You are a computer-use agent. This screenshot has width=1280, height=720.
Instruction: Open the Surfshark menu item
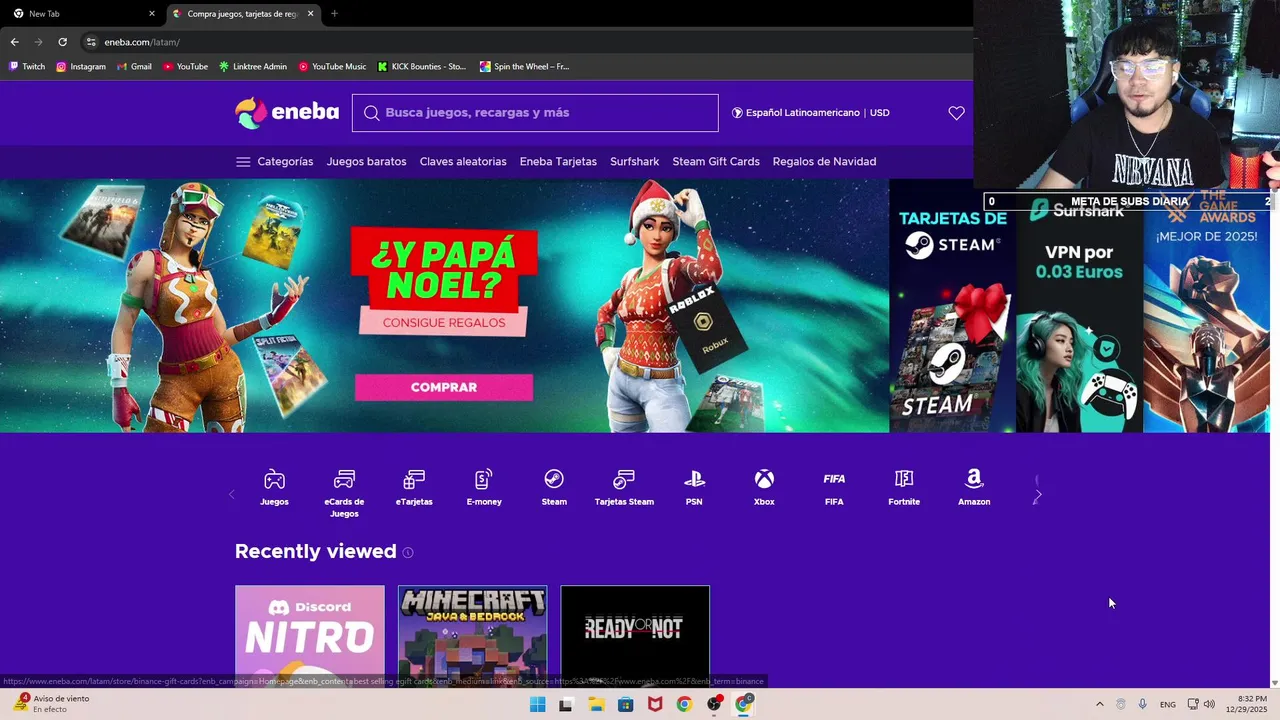click(x=634, y=162)
